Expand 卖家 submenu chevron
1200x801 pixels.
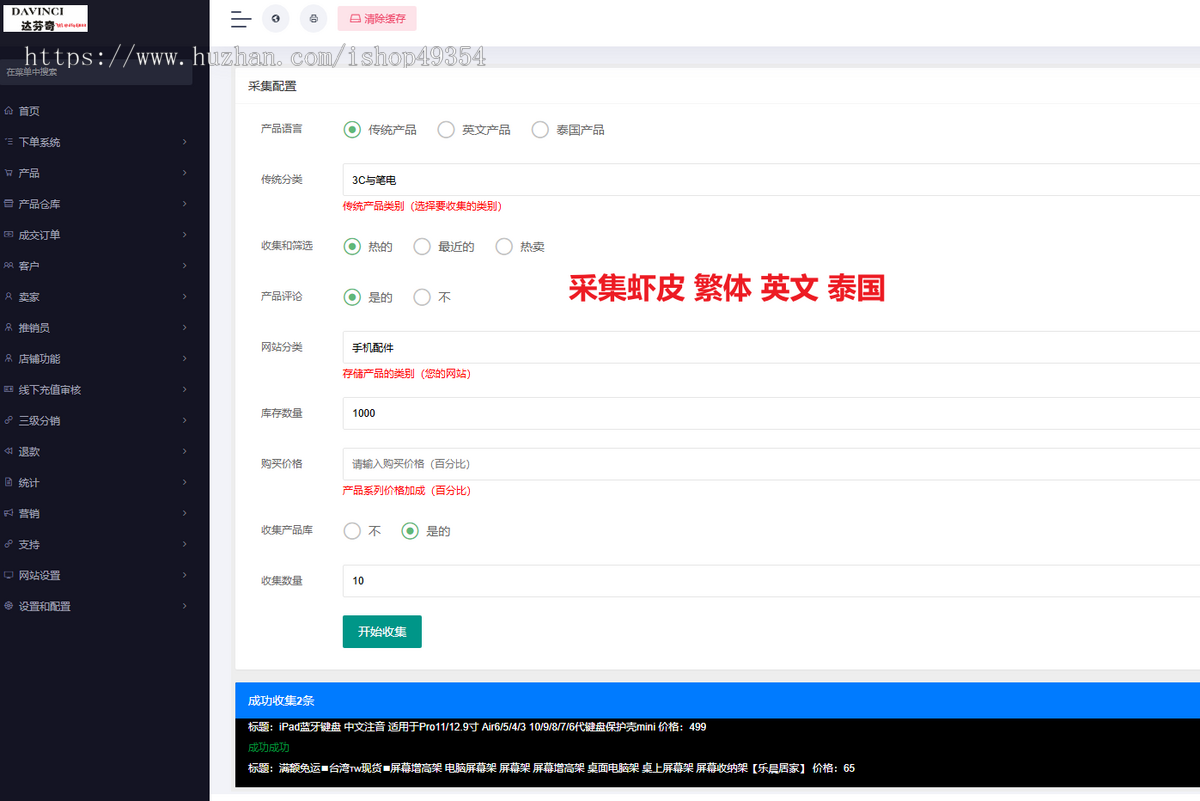coord(185,297)
